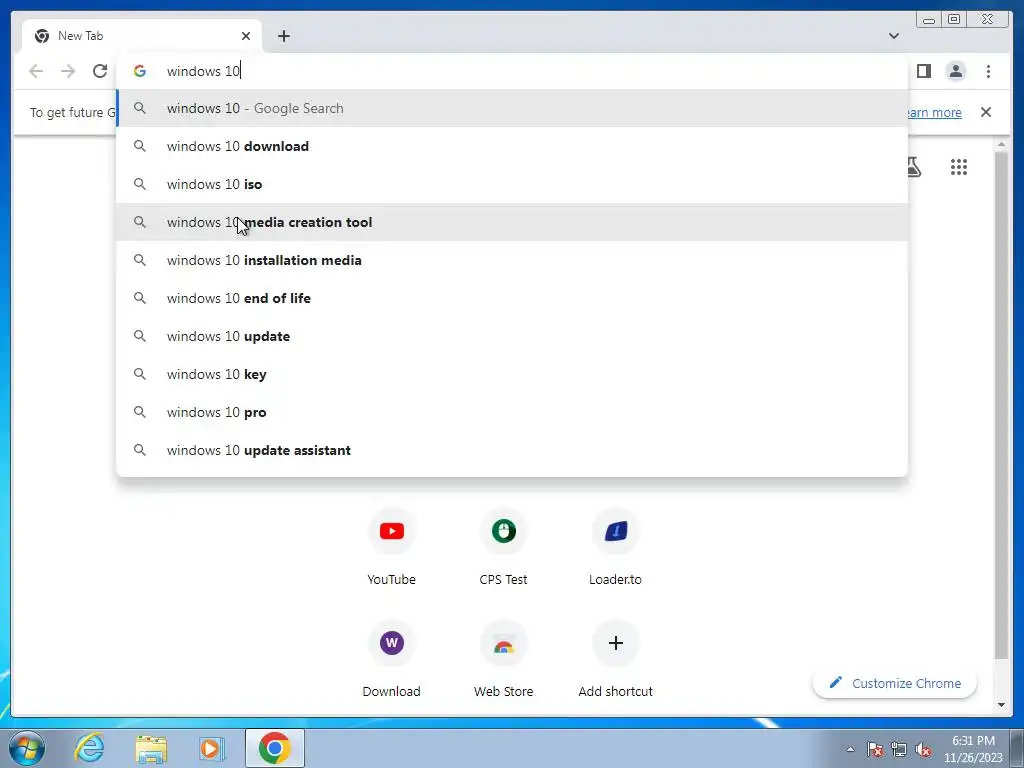Pick 'windows 10 key' suggestion
The image size is (1024, 768).
512,374
